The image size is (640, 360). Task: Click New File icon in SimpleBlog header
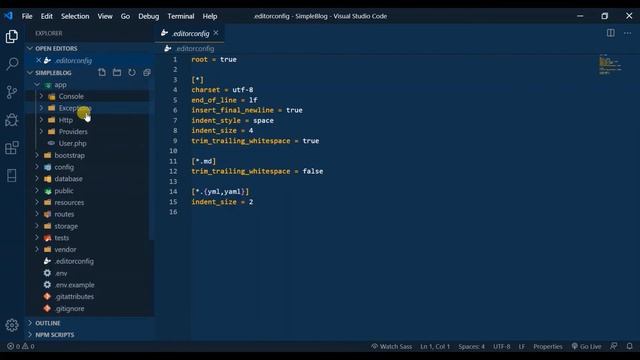[102, 73]
